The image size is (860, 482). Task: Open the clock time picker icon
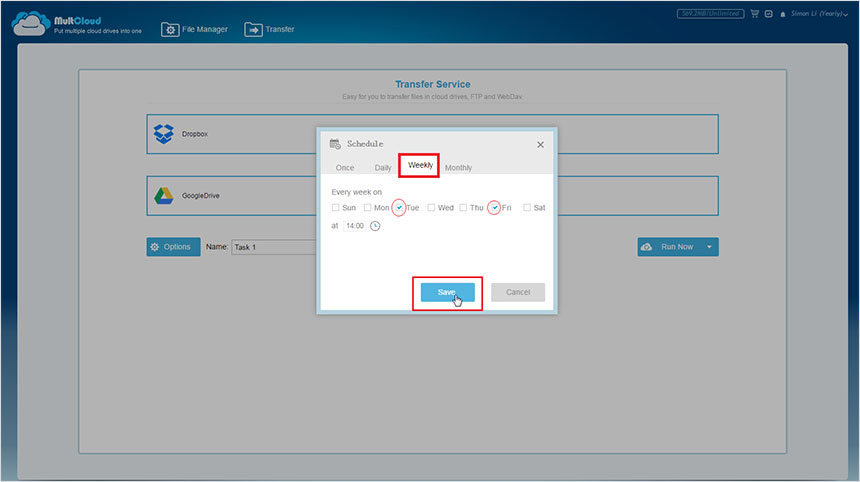375,226
